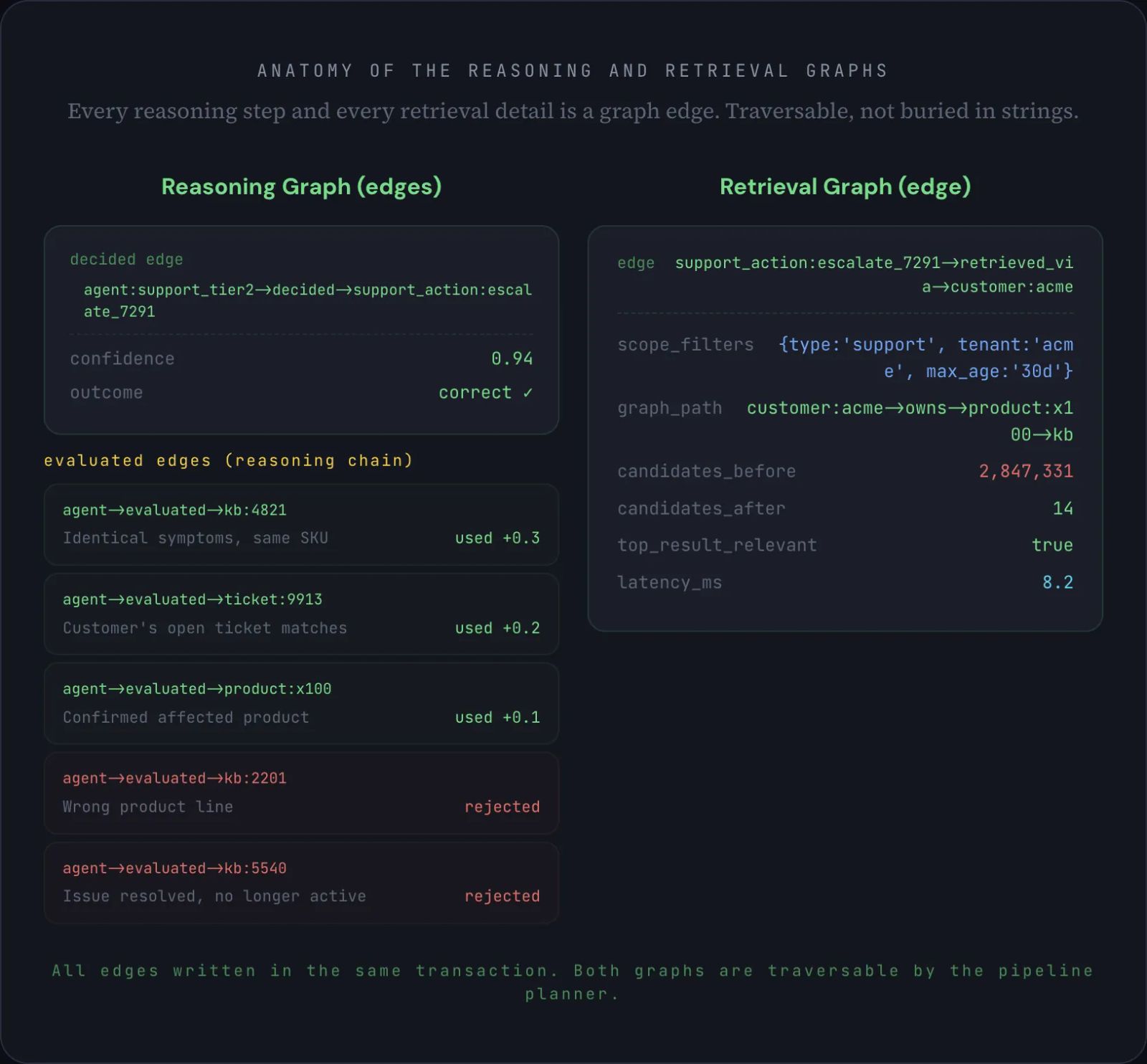Click the rejected label for Wrong product line

[x=502, y=807]
